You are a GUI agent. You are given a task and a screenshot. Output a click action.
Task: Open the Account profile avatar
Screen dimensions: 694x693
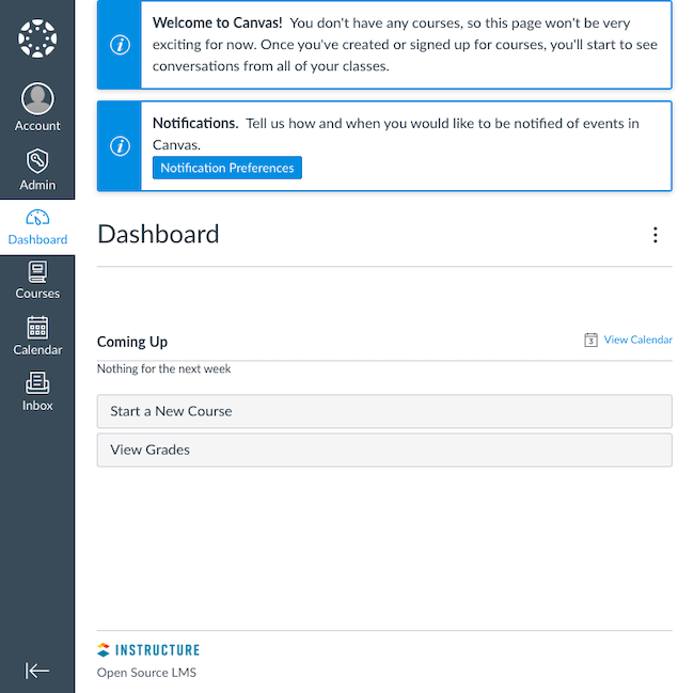[x=37, y=99]
